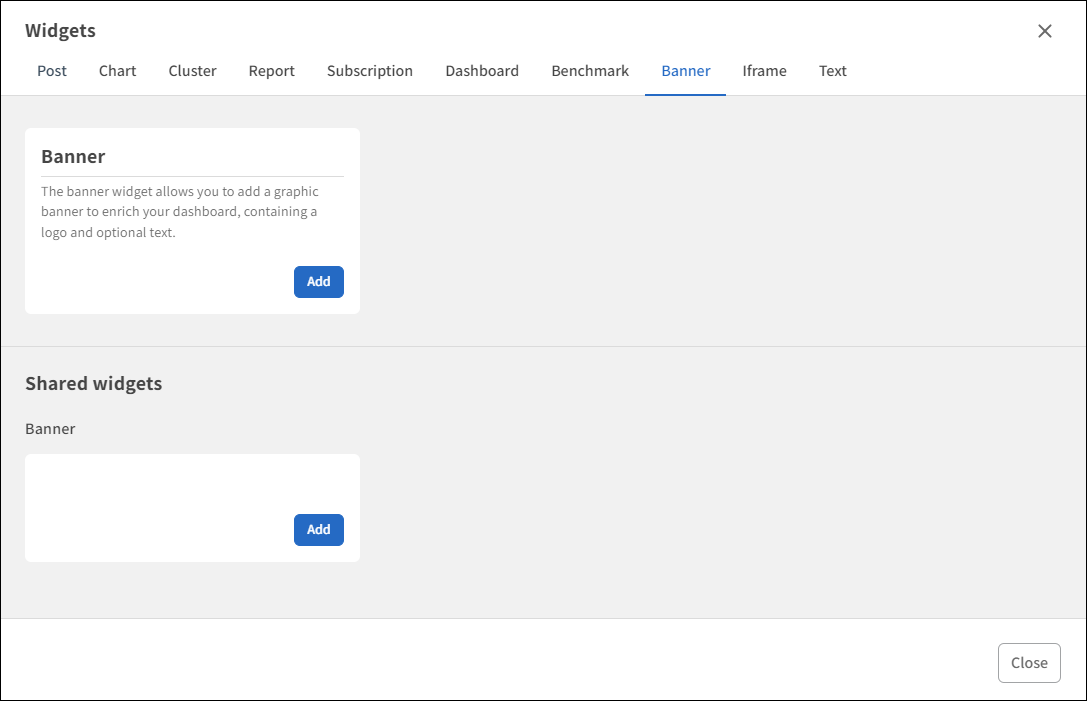Click the Shared widgets section heading

click(94, 383)
